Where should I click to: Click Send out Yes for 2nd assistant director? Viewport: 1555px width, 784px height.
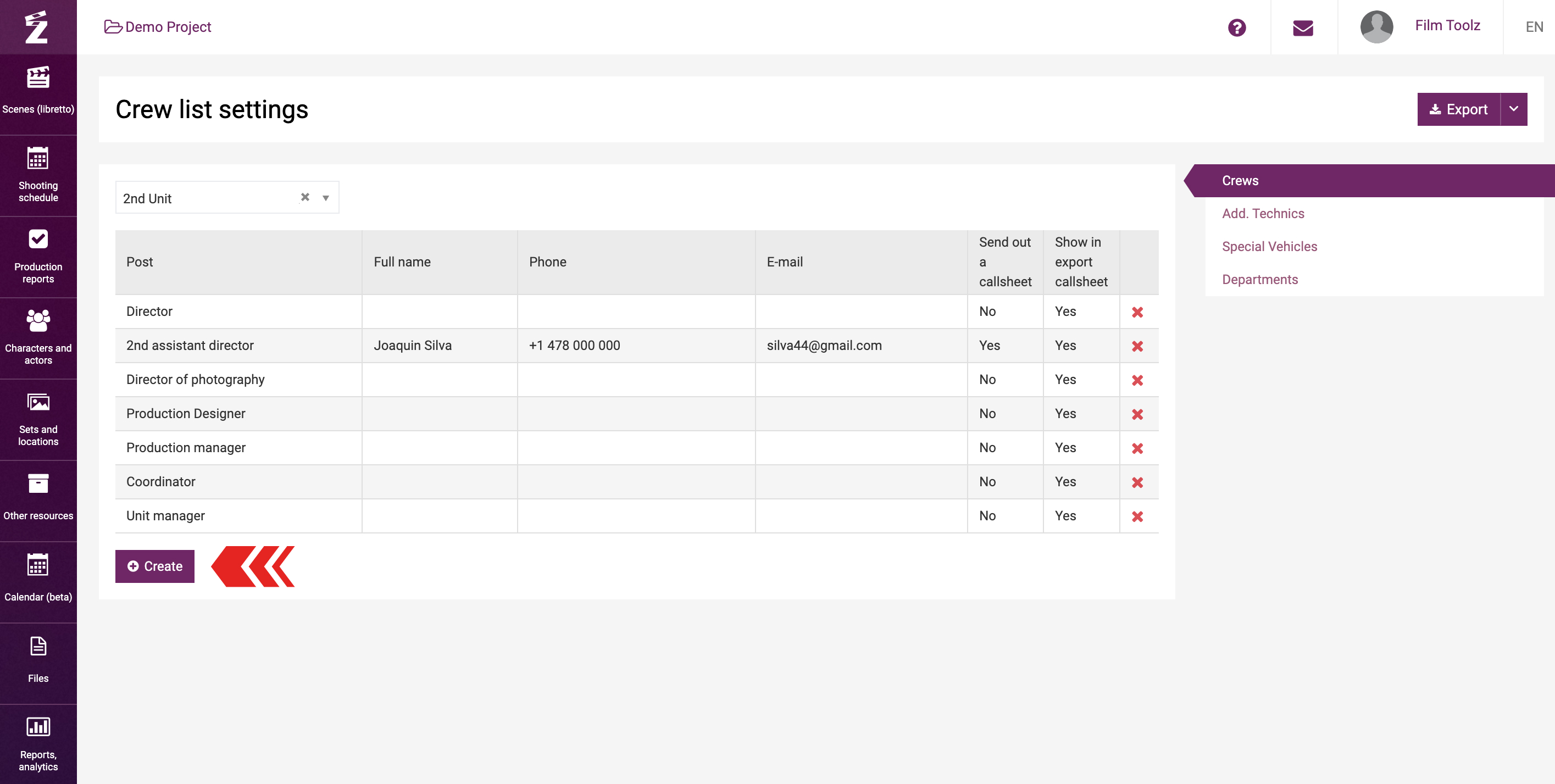tap(990, 345)
